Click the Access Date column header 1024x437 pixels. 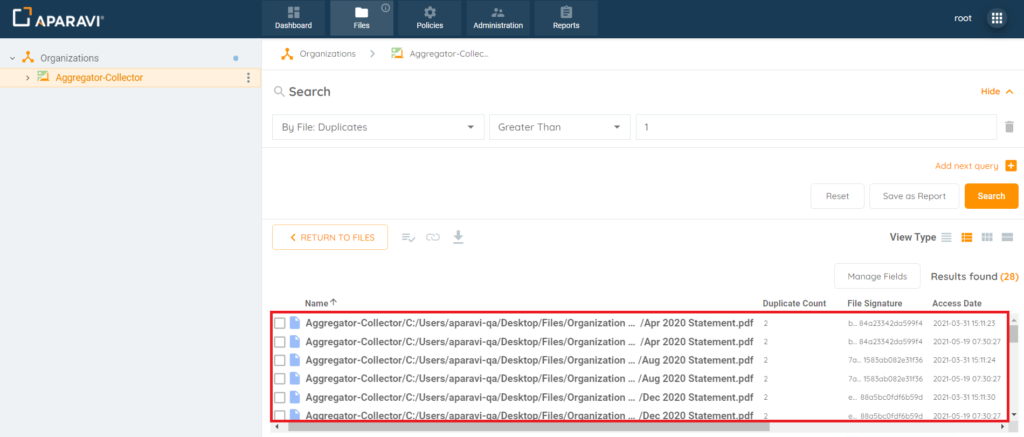[x=957, y=303]
